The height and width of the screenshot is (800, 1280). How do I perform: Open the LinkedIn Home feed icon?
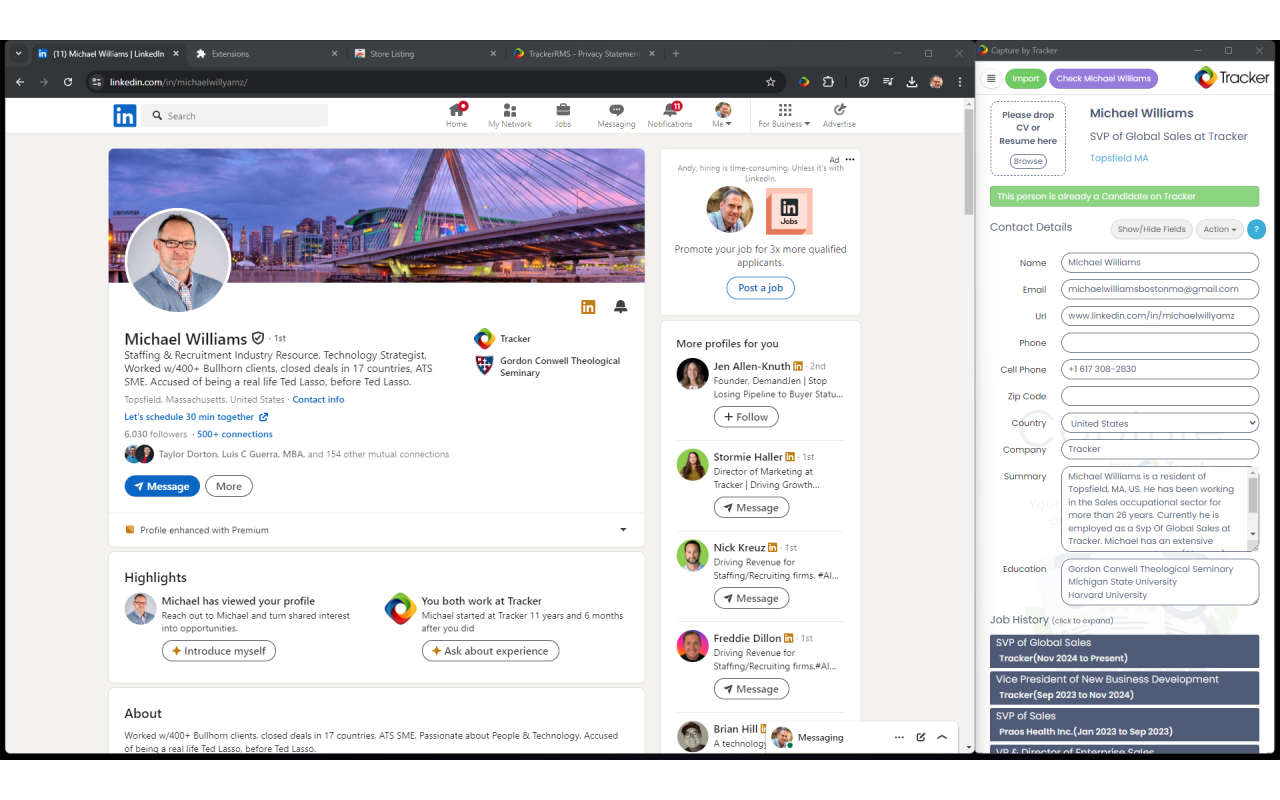[x=457, y=115]
